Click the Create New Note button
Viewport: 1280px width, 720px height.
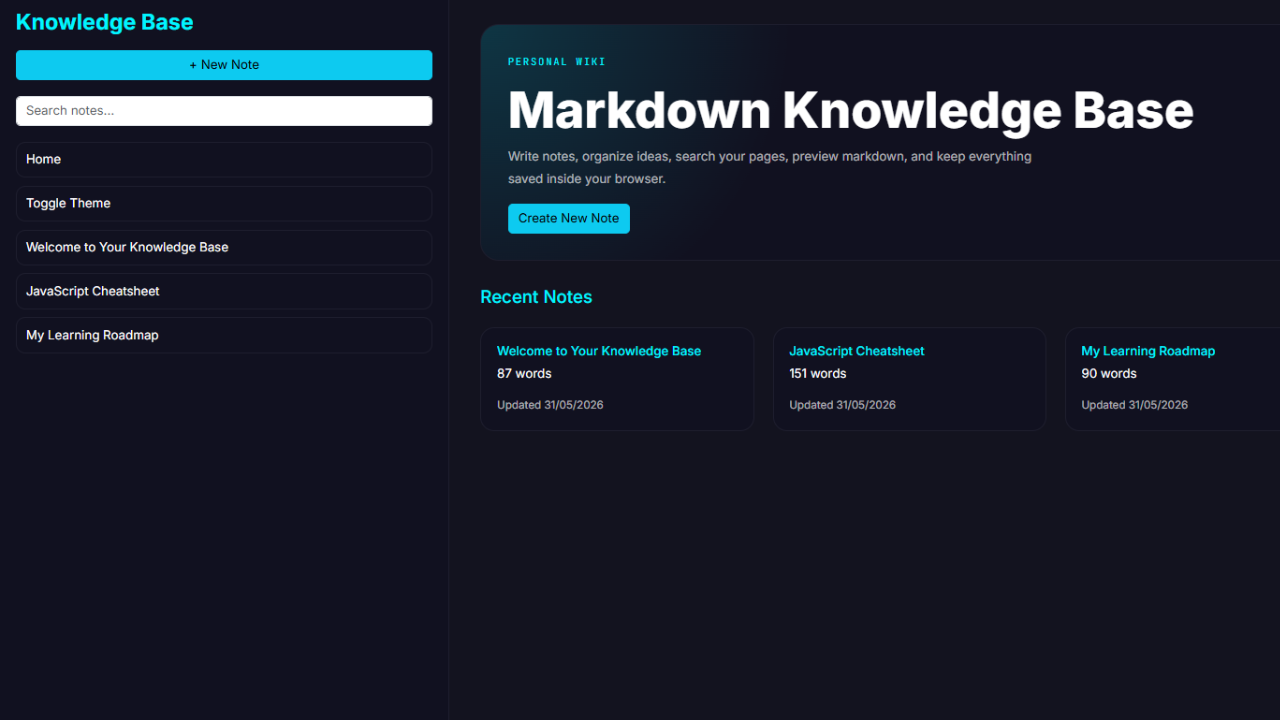[x=569, y=219]
